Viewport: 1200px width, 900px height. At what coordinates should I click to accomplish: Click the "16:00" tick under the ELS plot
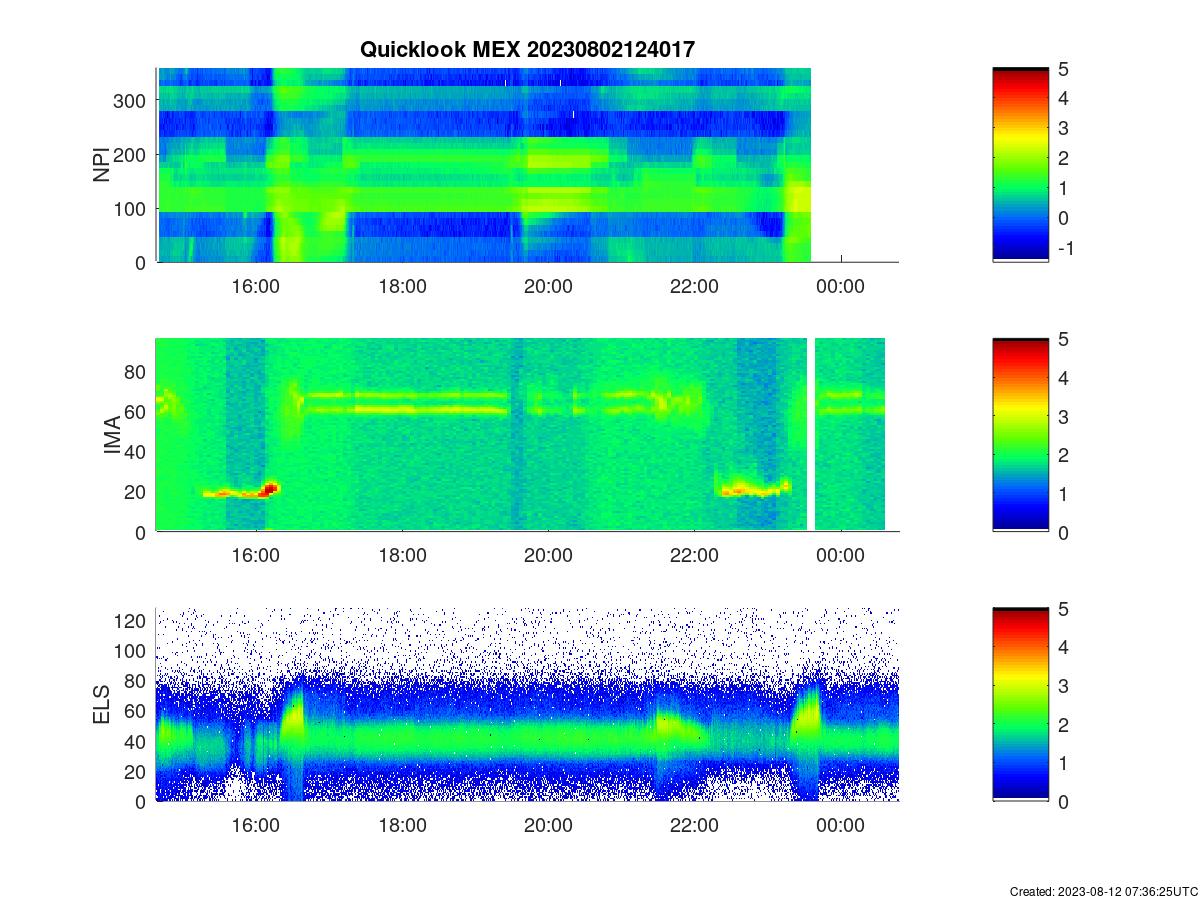pyautogui.click(x=256, y=825)
